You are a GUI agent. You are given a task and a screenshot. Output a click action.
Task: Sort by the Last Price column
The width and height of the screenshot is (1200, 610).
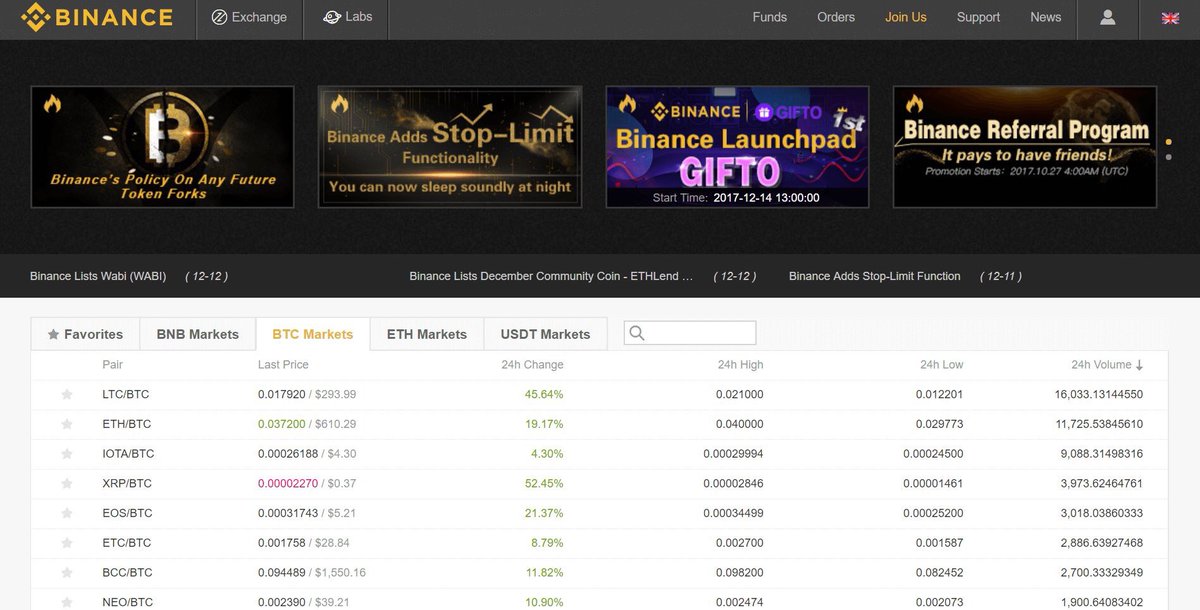pos(283,365)
